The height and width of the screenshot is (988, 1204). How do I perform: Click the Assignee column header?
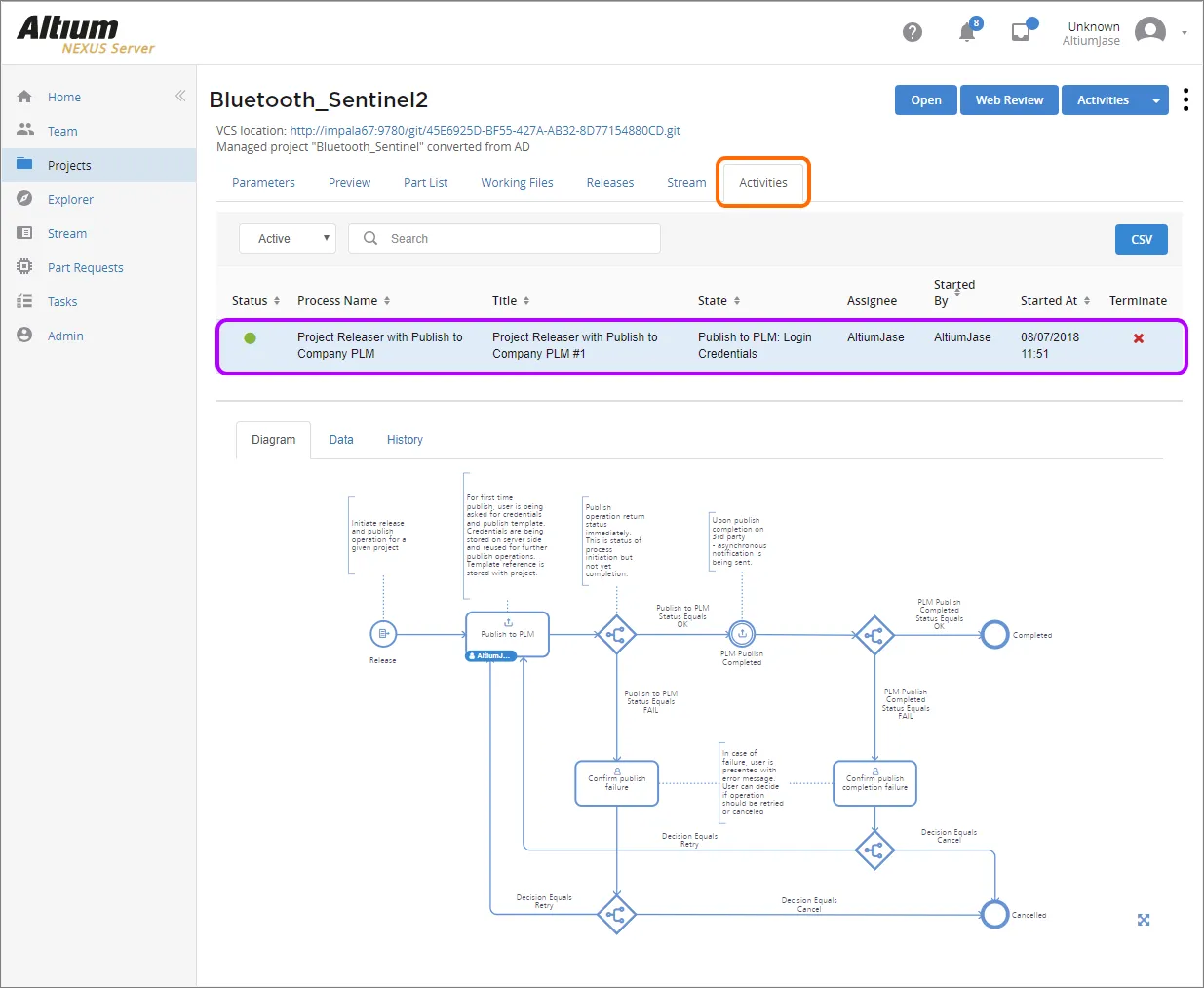pyautogui.click(x=872, y=301)
